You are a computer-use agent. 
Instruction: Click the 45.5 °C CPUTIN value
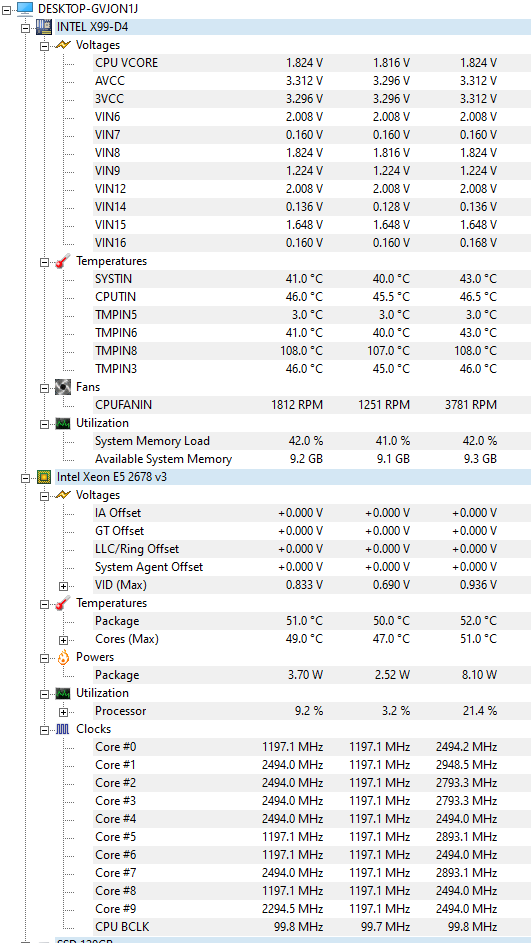click(x=391, y=297)
